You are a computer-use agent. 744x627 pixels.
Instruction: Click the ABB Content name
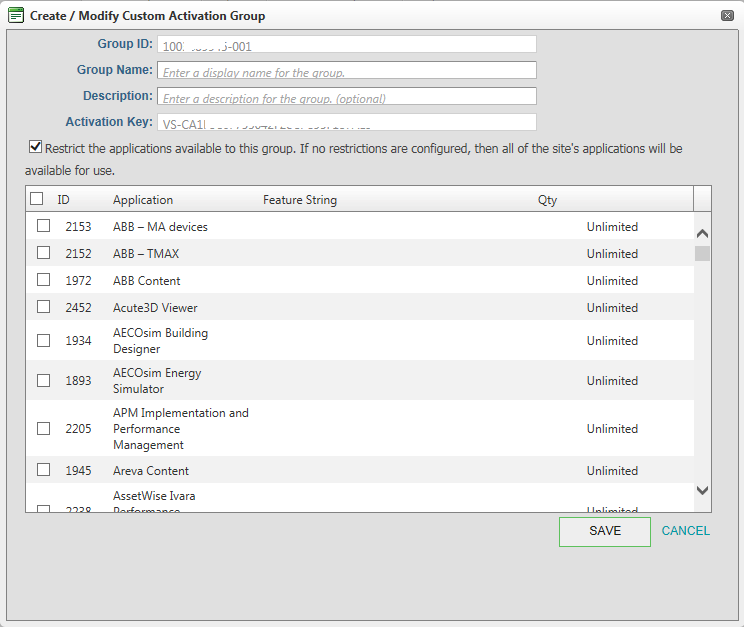147,281
